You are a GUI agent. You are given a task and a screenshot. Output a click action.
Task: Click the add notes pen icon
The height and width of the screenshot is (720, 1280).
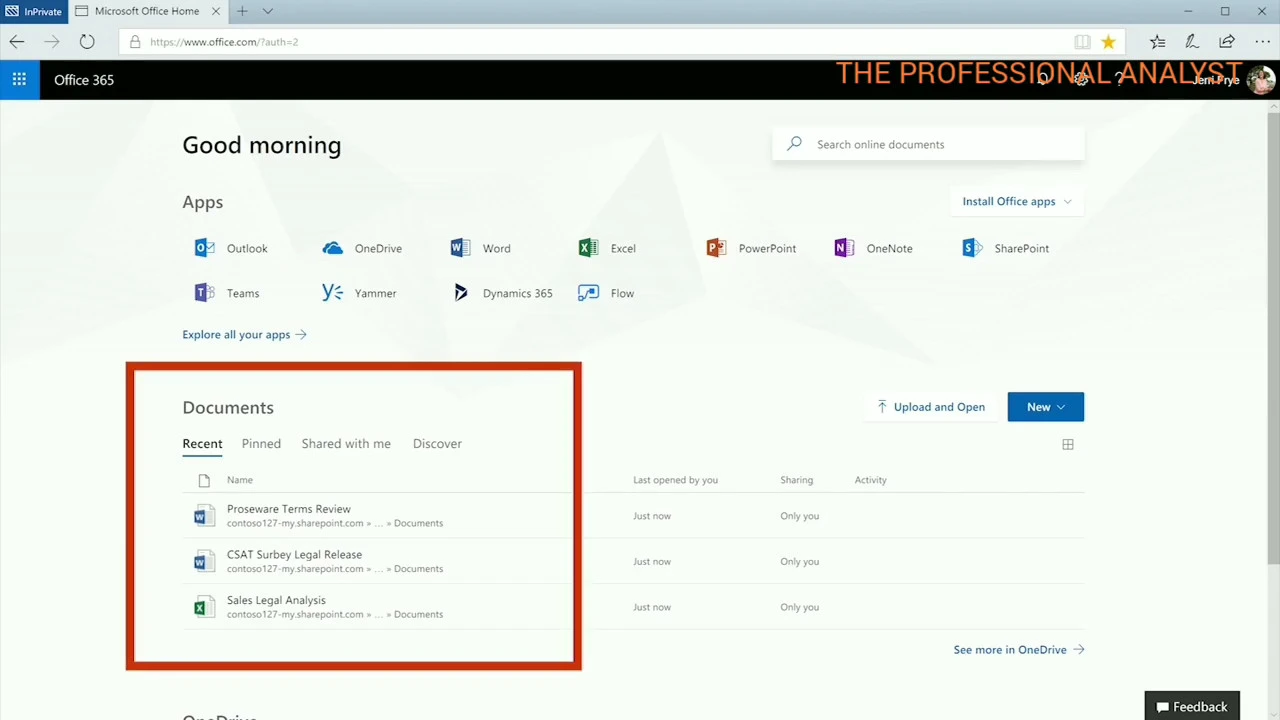(x=1192, y=42)
